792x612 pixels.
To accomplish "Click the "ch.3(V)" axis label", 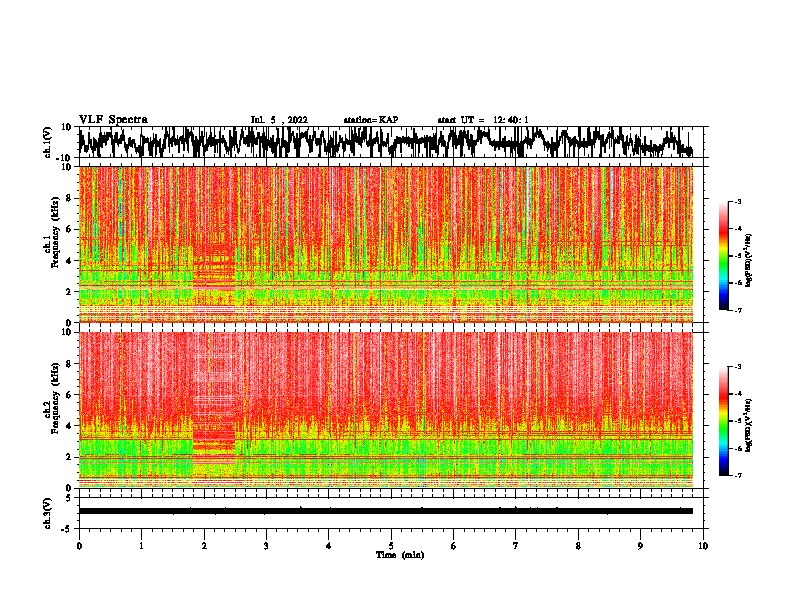I will coord(48,513).
